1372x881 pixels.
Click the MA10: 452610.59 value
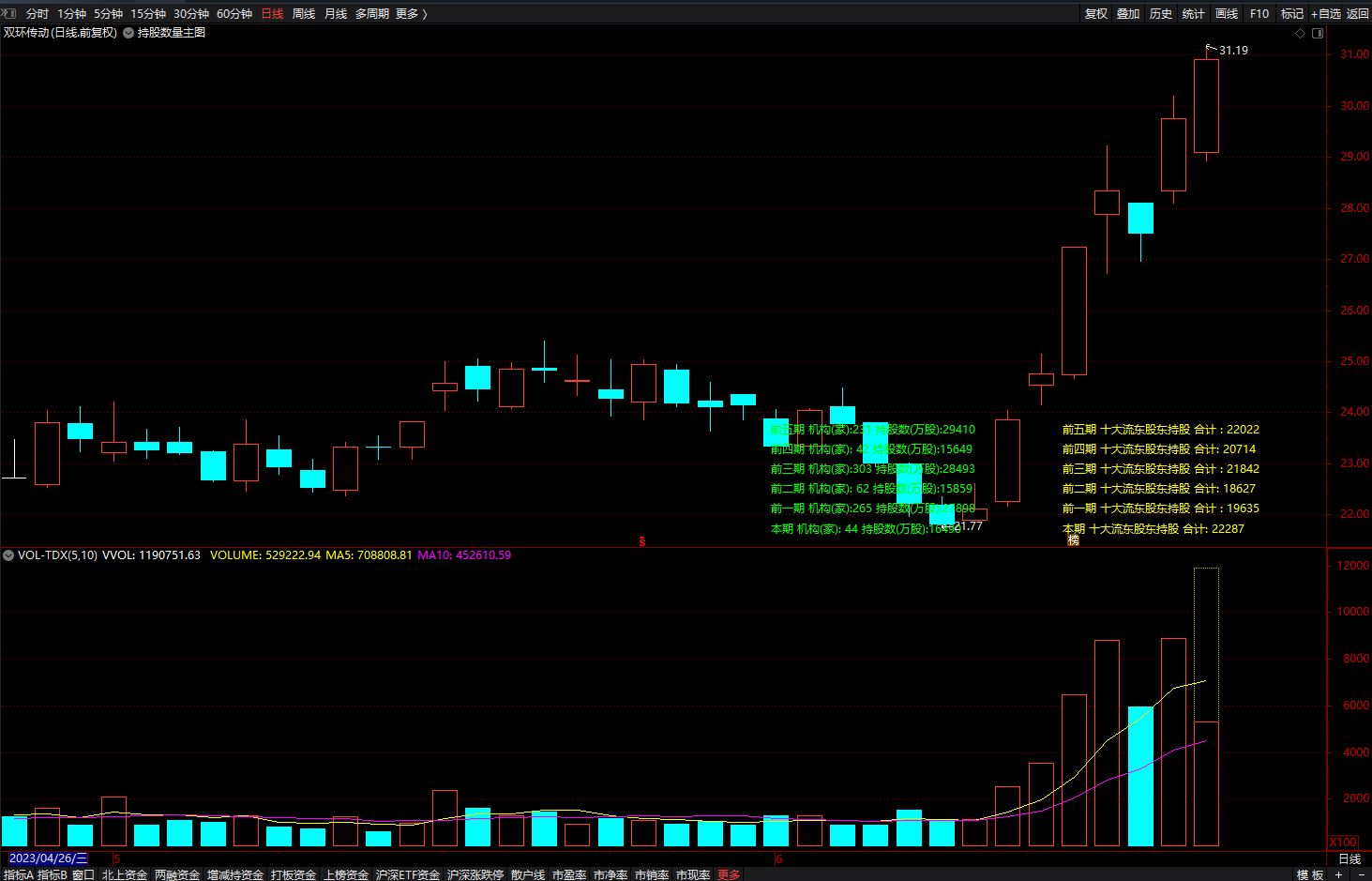[x=464, y=555]
